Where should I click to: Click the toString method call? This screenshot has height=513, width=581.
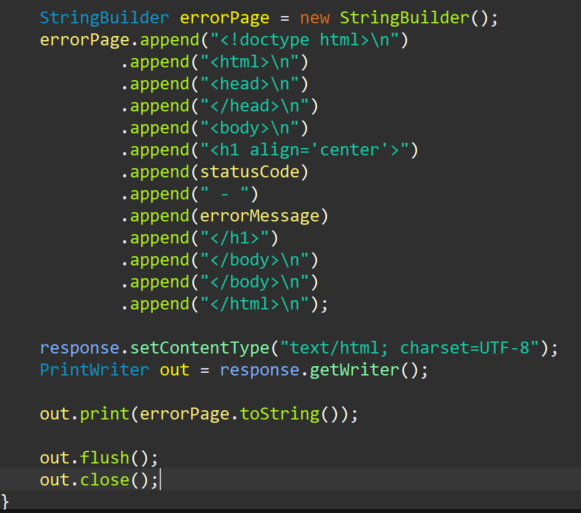[280, 414]
